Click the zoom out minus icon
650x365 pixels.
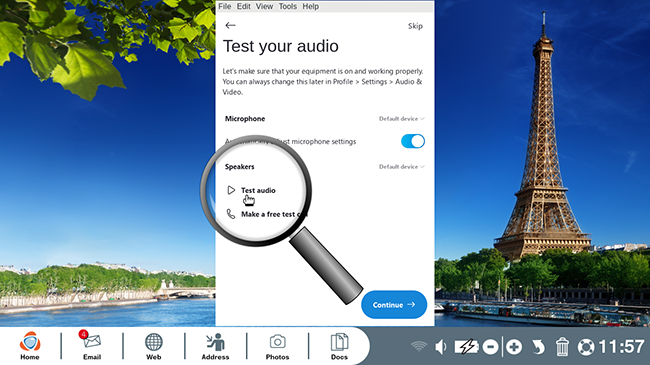coord(490,347)
